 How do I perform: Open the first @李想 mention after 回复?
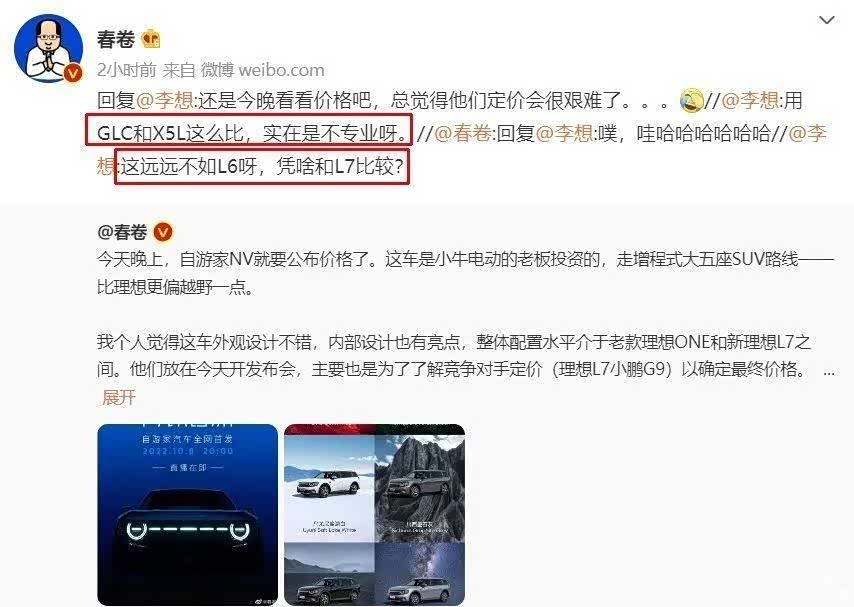tap(164, 100)
